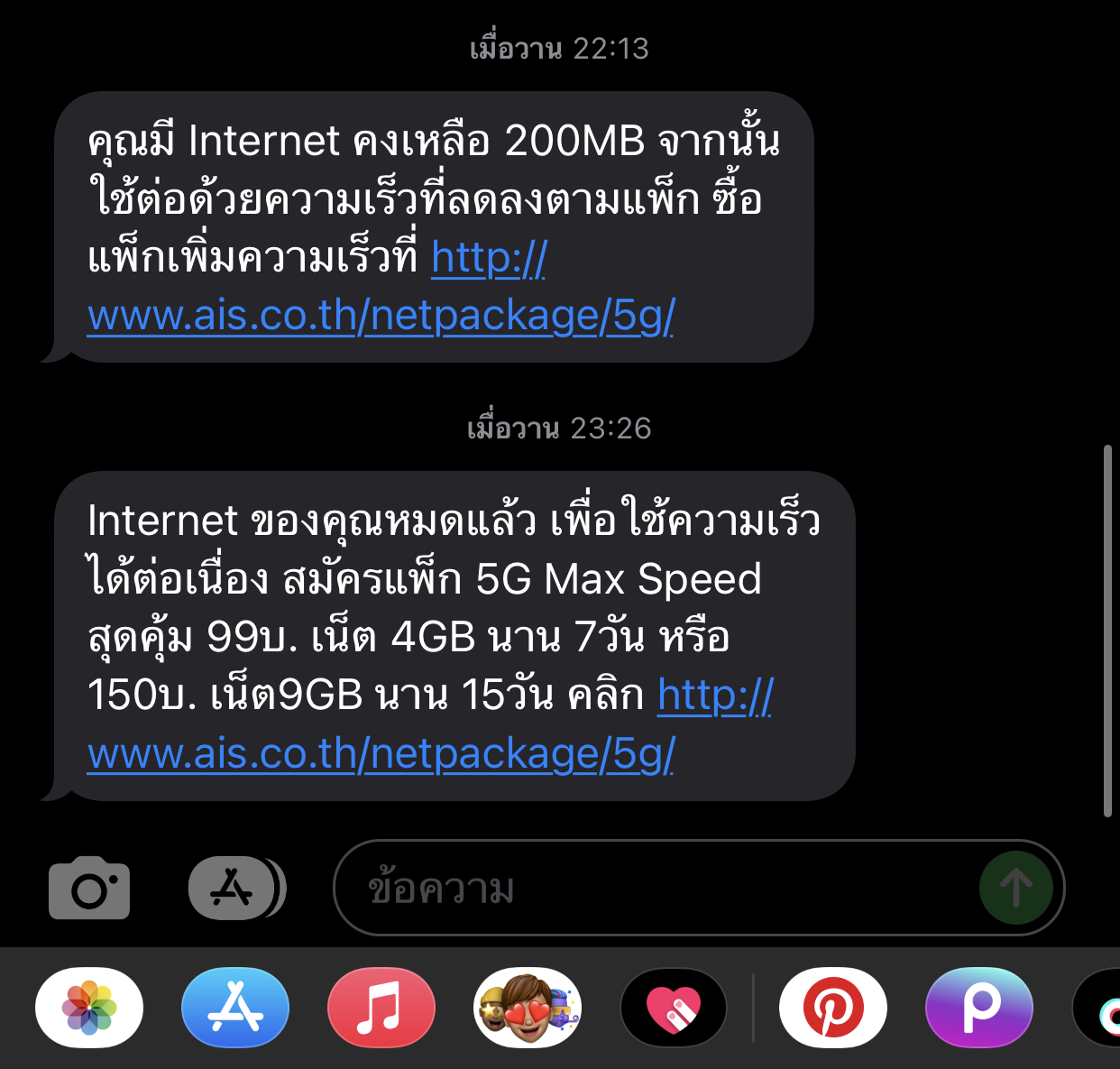Viewport: 1120px width, 1069px height.
Task: Open Pinterest app in drawer
Action: tap(833, 1008)
